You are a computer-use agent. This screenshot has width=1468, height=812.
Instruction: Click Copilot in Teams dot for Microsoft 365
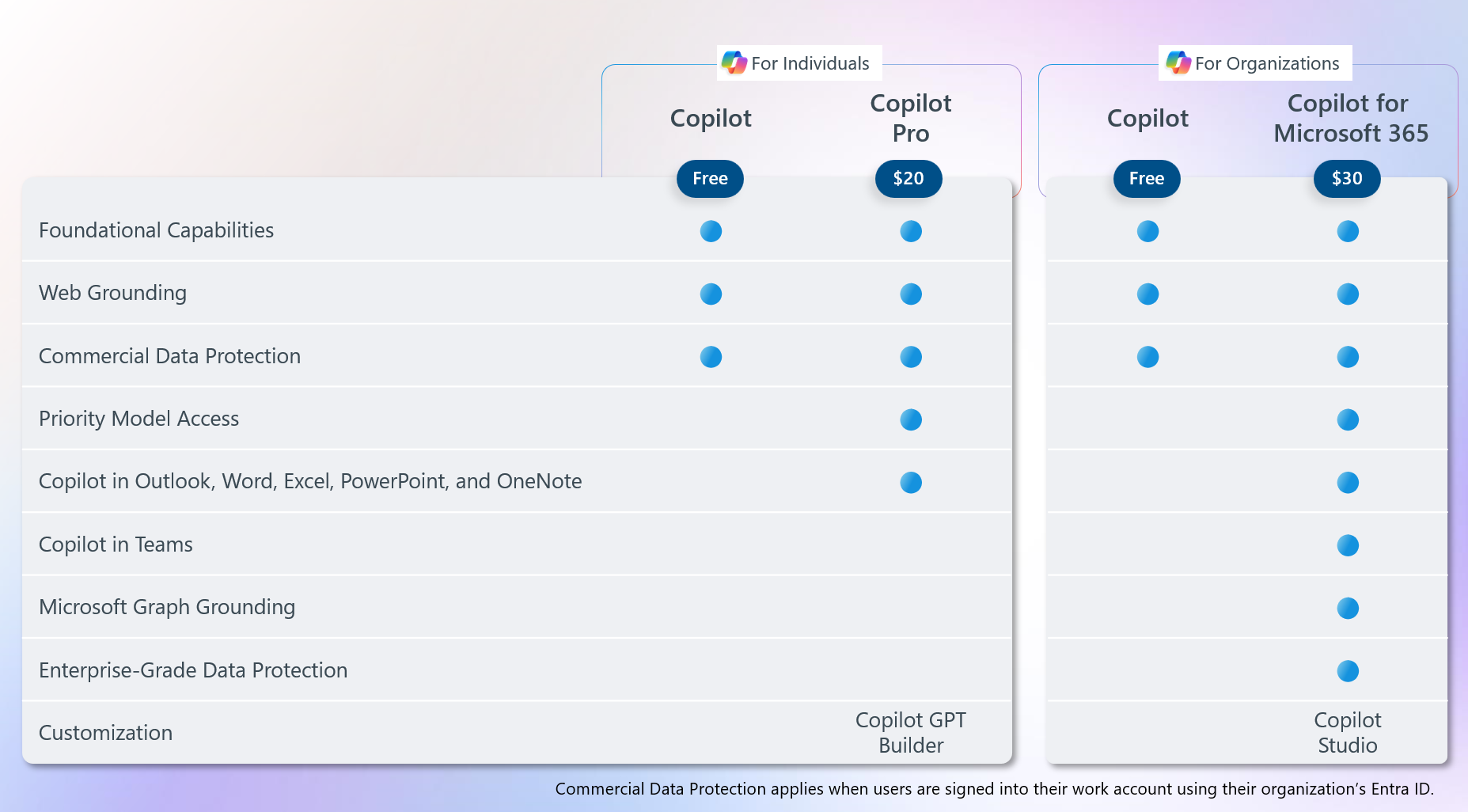point(1348,545)
